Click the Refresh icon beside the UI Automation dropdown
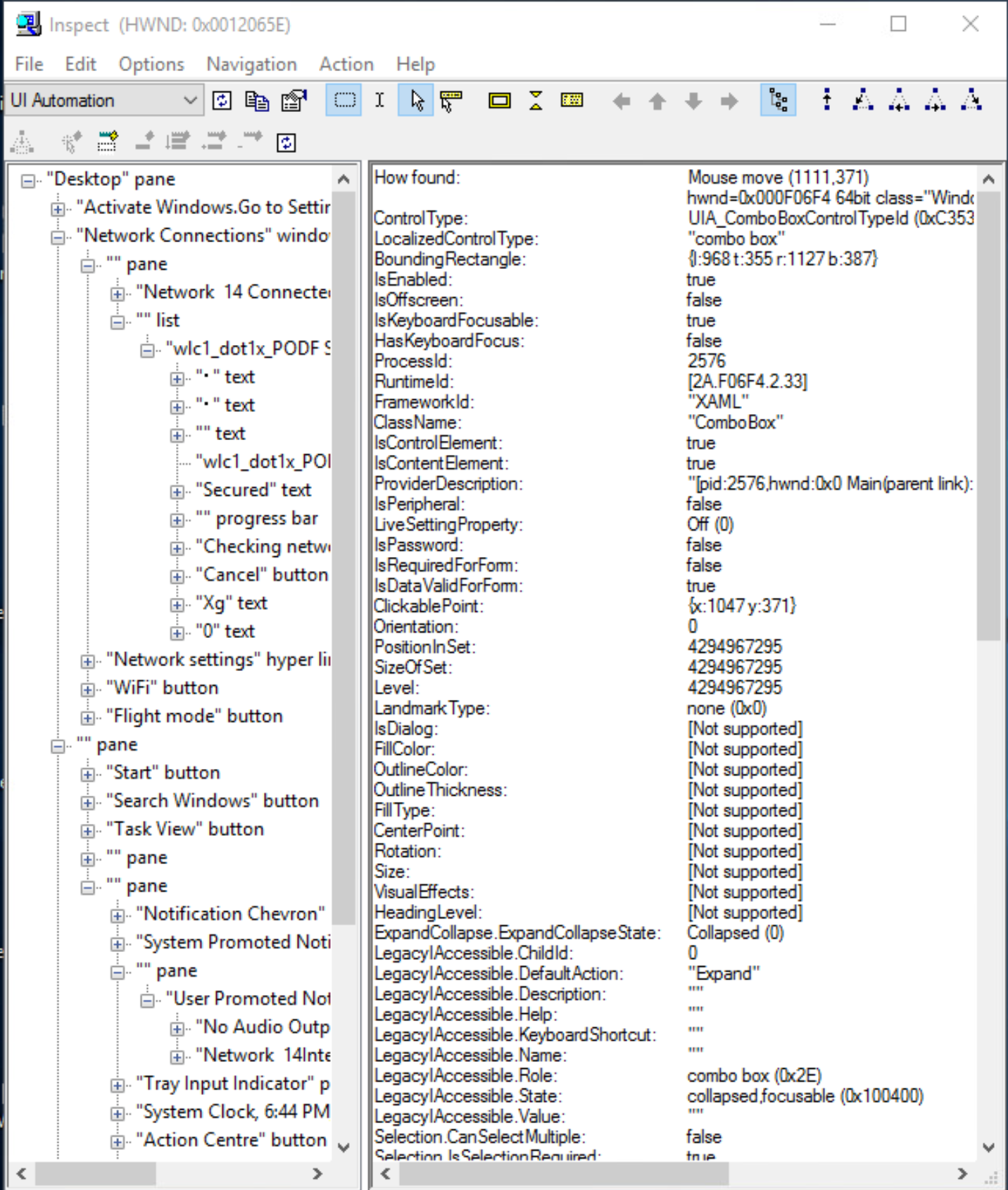This screenshot has width=1008, height=1190. [222, 101]
